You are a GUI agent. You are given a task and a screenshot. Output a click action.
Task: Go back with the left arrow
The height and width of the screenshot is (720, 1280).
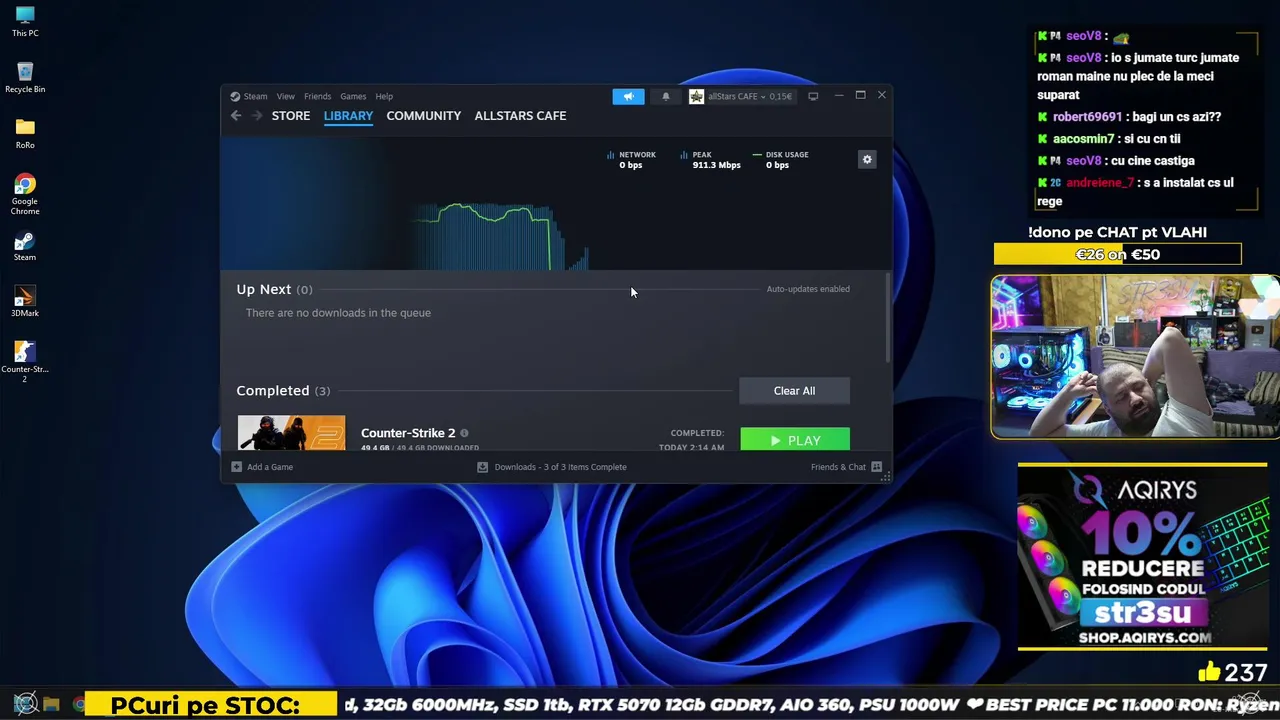tap(236, 116)
